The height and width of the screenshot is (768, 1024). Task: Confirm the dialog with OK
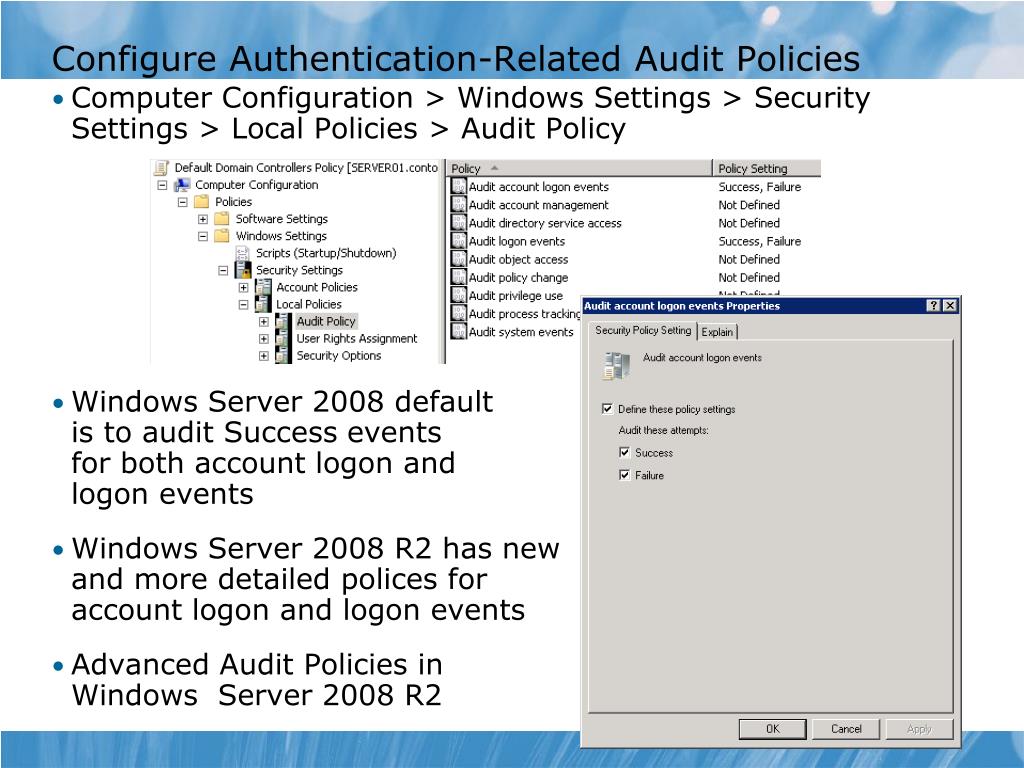pos(773,729)
